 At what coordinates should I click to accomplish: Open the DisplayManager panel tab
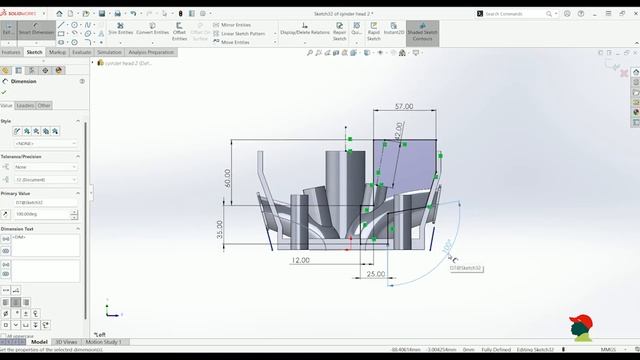(58, 70)
